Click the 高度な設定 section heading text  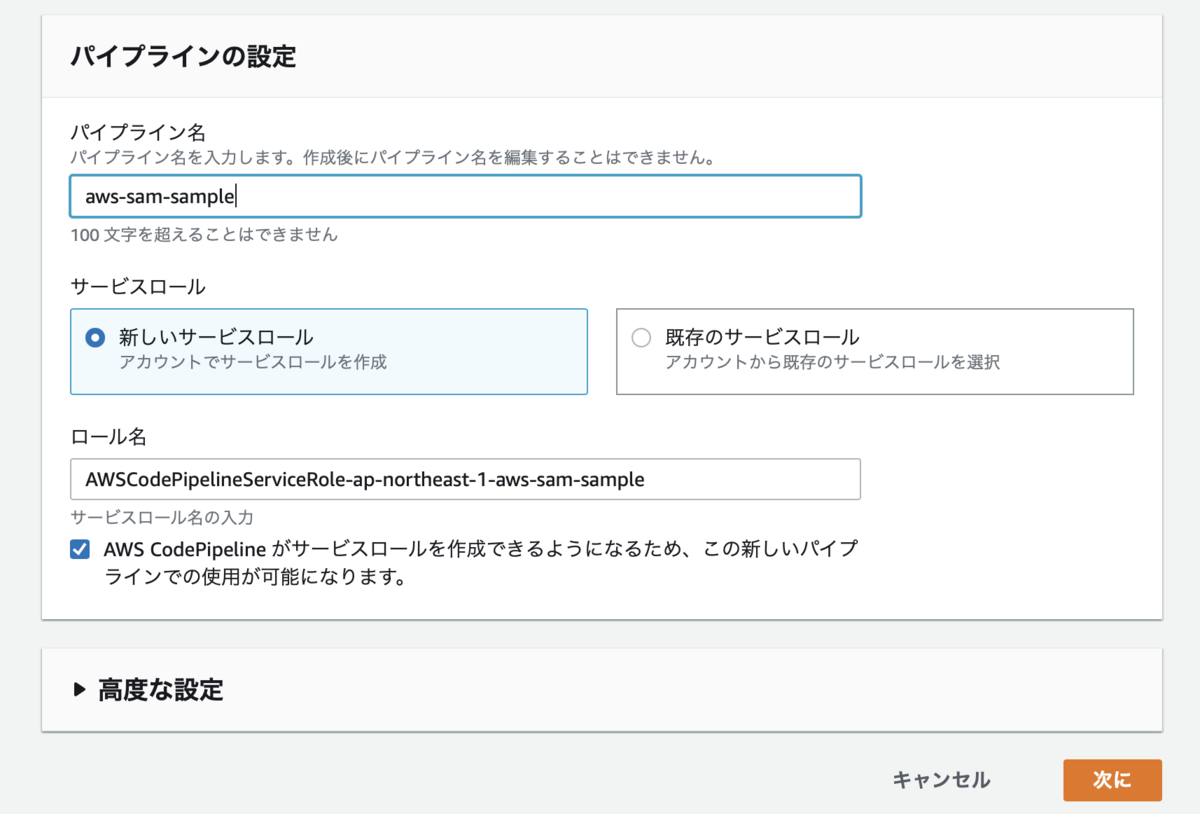click(160, 689)
